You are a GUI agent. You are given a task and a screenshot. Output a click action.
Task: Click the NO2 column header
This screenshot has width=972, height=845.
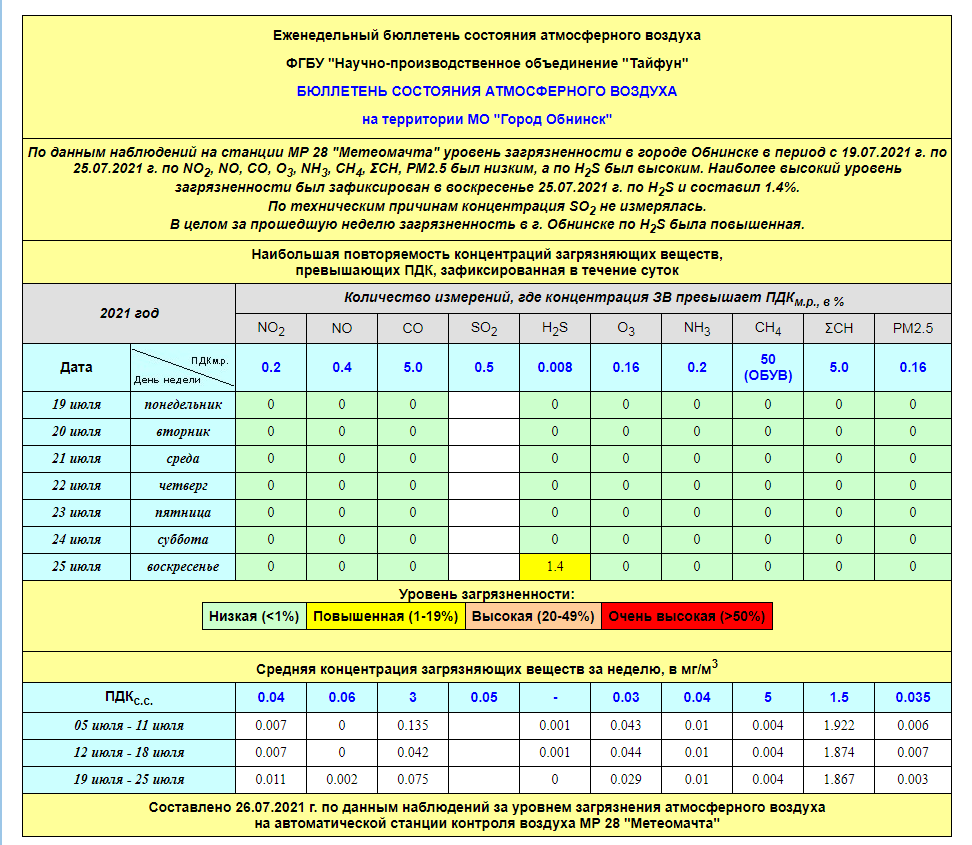pyautogui.click(x=271, y=328)
